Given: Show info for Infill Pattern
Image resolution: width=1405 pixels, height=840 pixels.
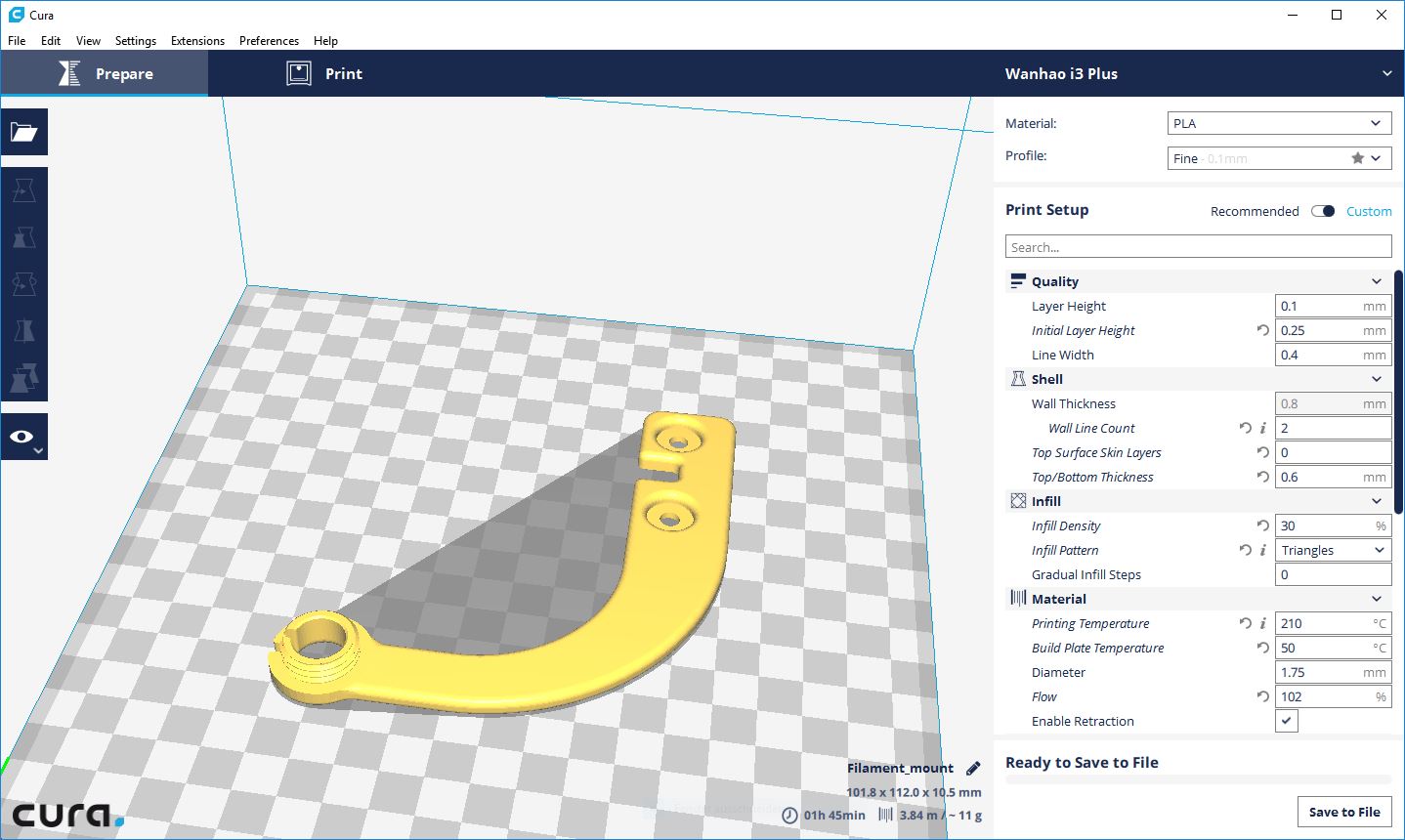Looking at the screenshot, I should click(x=1263, y=550).
